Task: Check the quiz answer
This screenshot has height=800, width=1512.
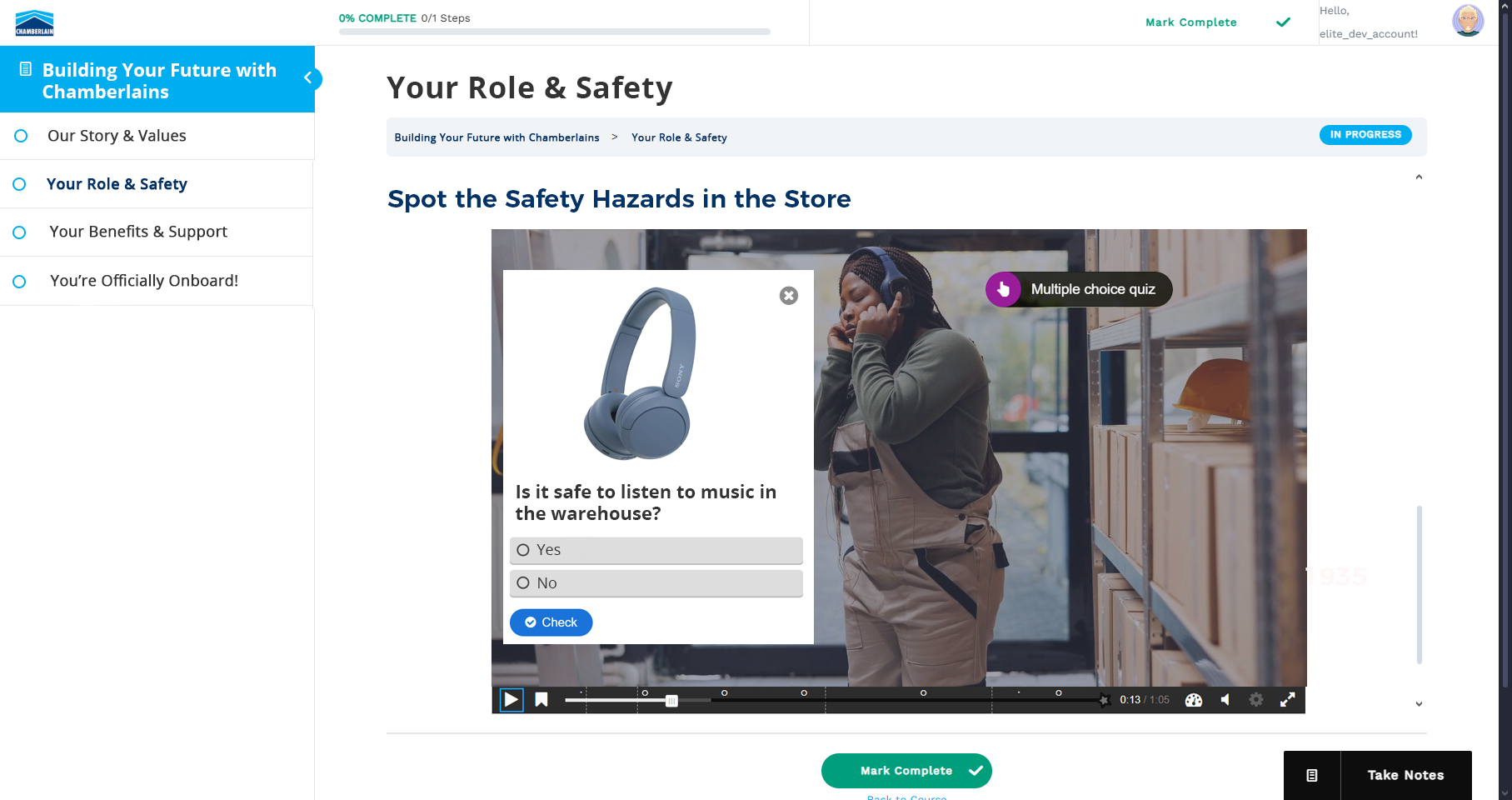Action: coord(551,622)
